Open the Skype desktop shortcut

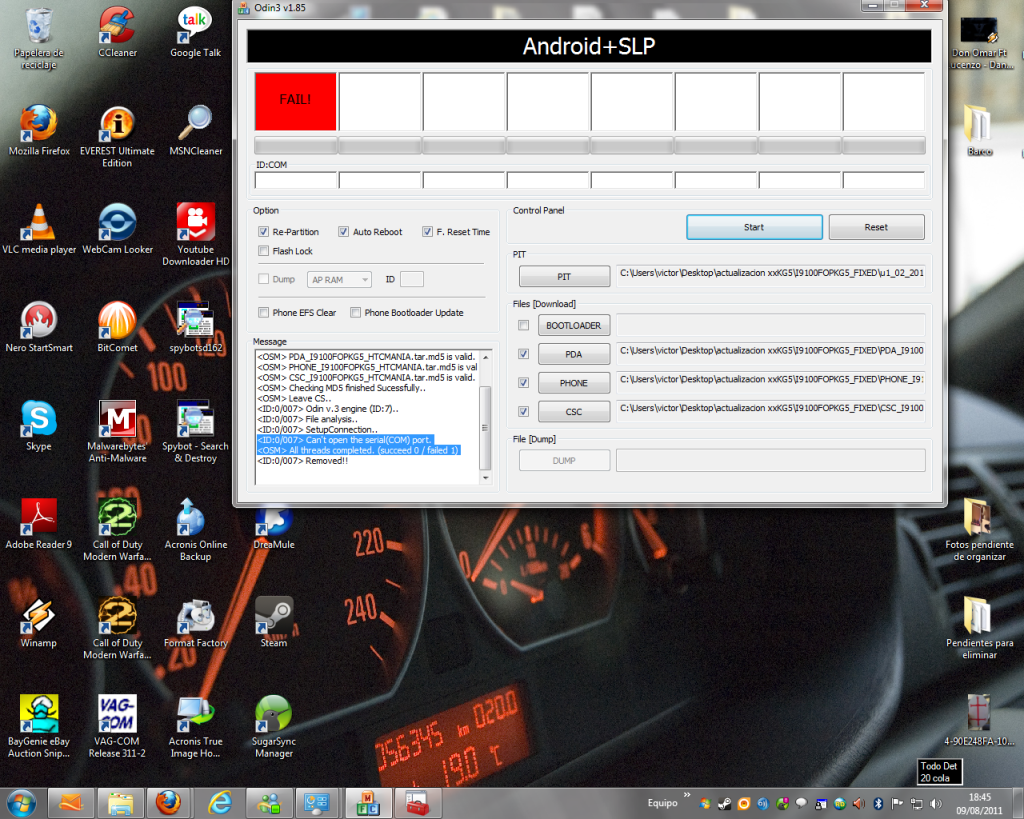(x=38, y=419)
